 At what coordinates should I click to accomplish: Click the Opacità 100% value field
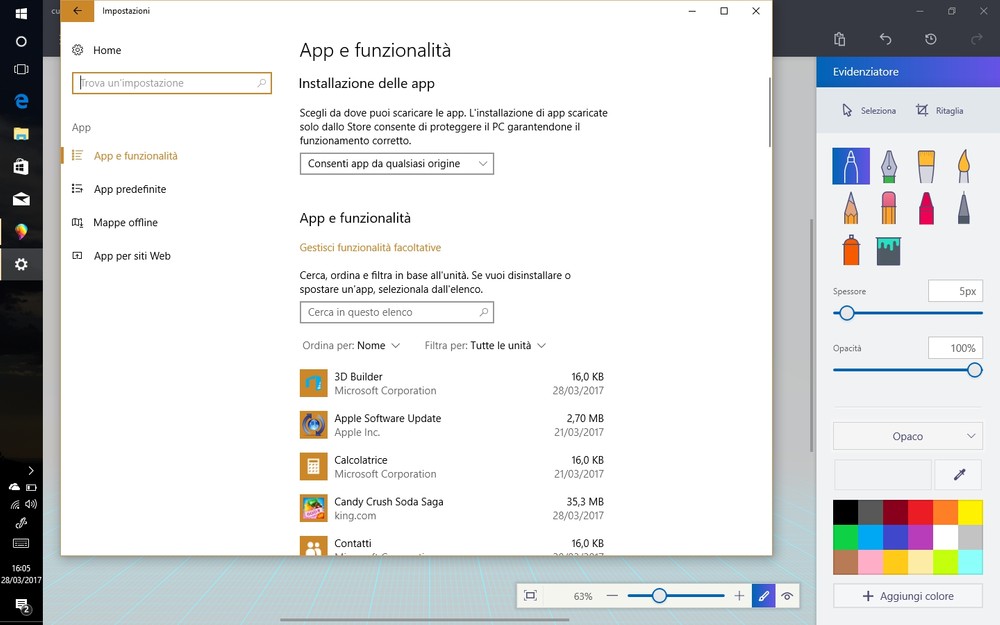coord(955,348)
